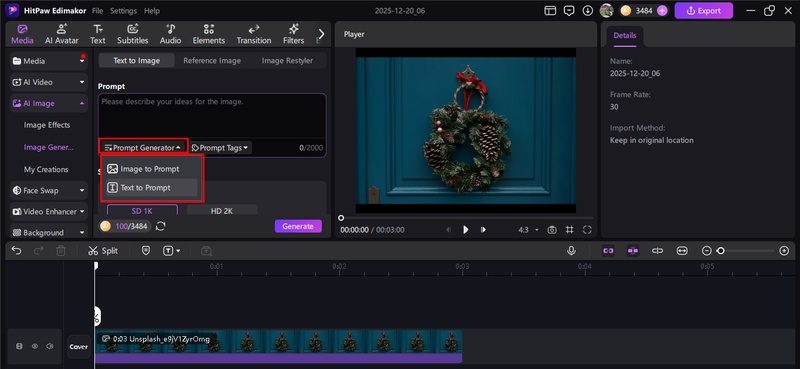
Task: Play the video in the Player
Action: tap(465, 230)
